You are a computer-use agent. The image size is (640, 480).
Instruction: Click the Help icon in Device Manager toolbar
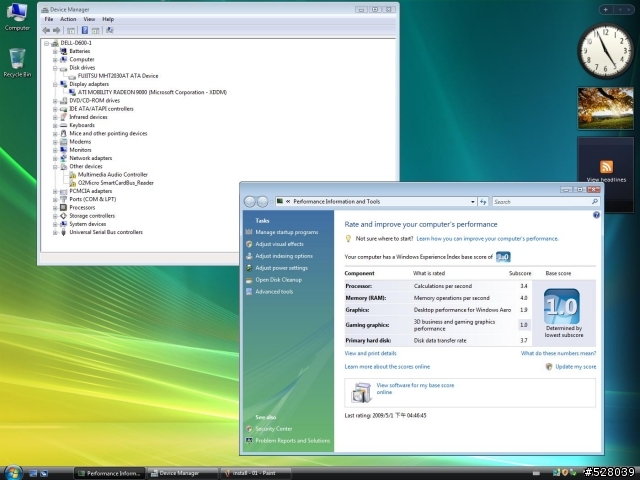click(84, 30)
